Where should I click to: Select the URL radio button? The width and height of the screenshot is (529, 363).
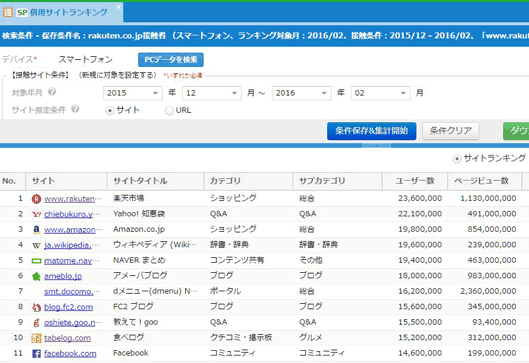(169, 110)
